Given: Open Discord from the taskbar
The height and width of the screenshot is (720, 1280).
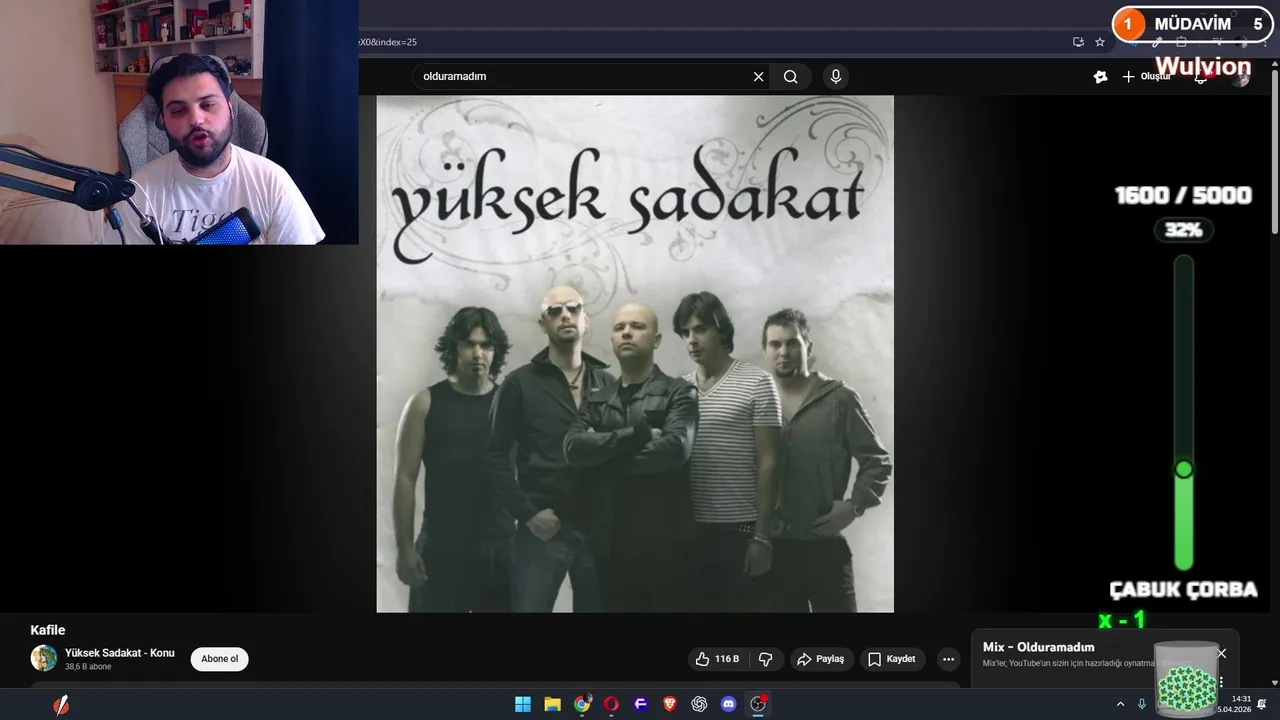Looking at the screenshot, I should coord(729,704).
